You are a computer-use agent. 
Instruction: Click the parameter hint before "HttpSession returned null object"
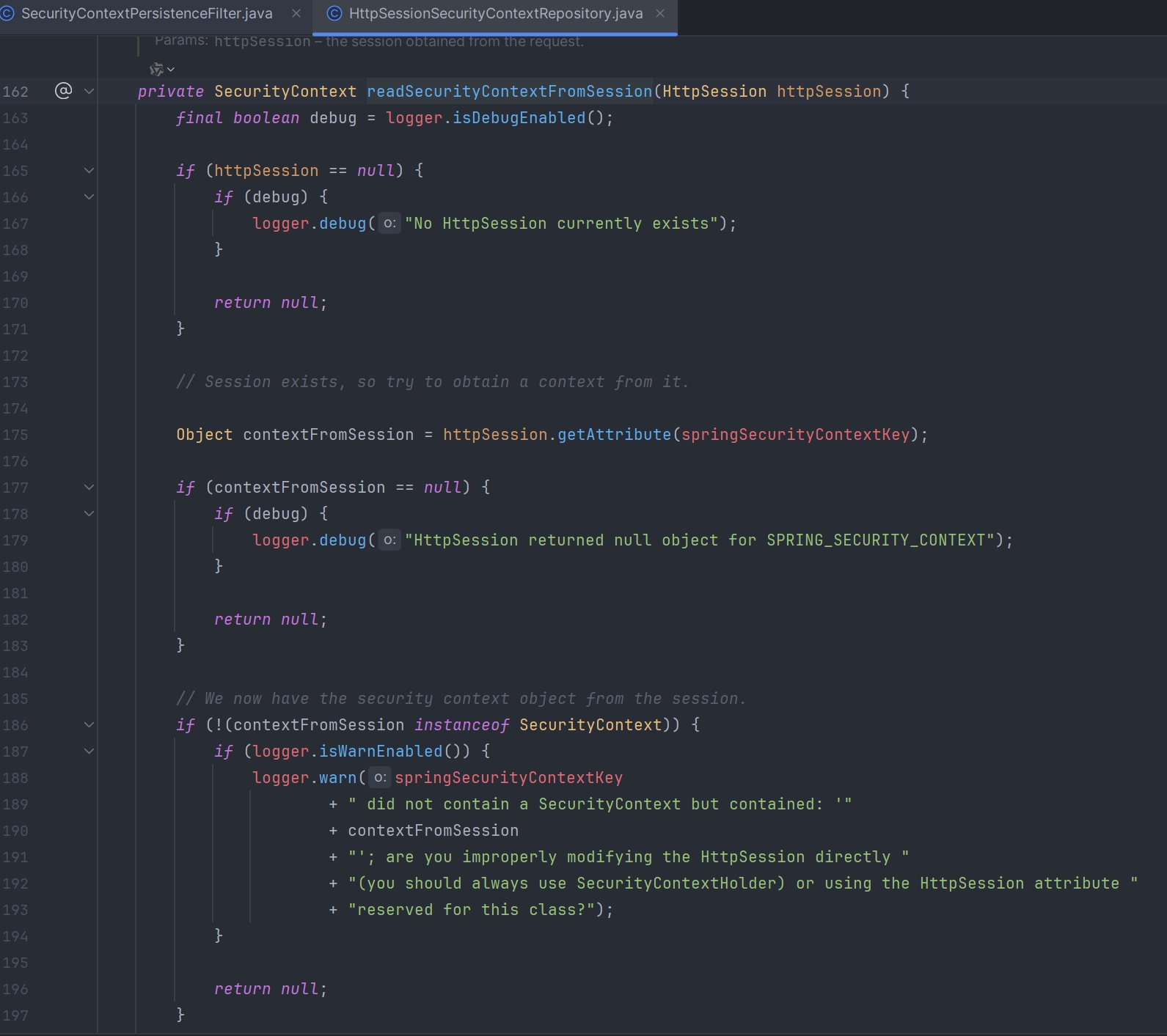click(389, 540)
